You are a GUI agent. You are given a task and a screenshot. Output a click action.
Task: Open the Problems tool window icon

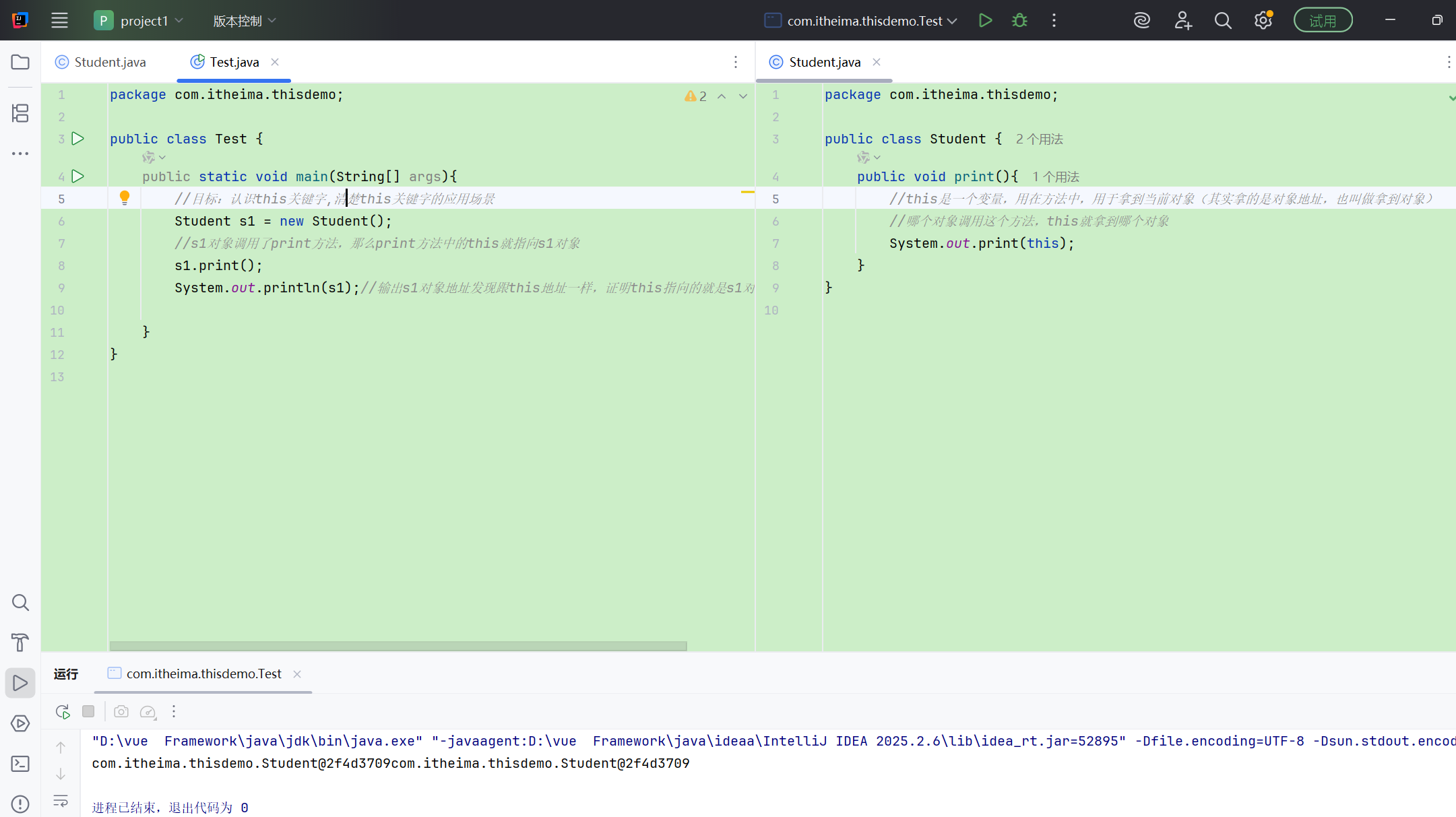pos(20,804)
